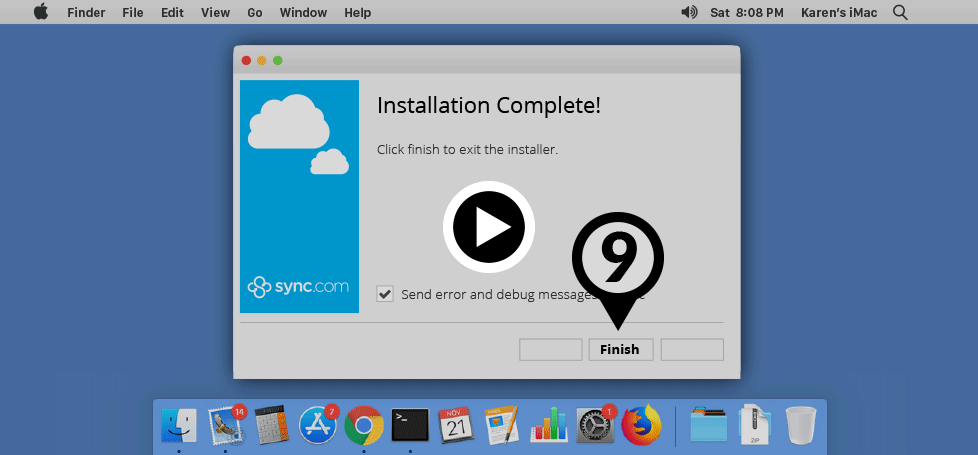Open the App Store dock icon
The height and width of the screenshot is (455, 978).
click(318, 425)
